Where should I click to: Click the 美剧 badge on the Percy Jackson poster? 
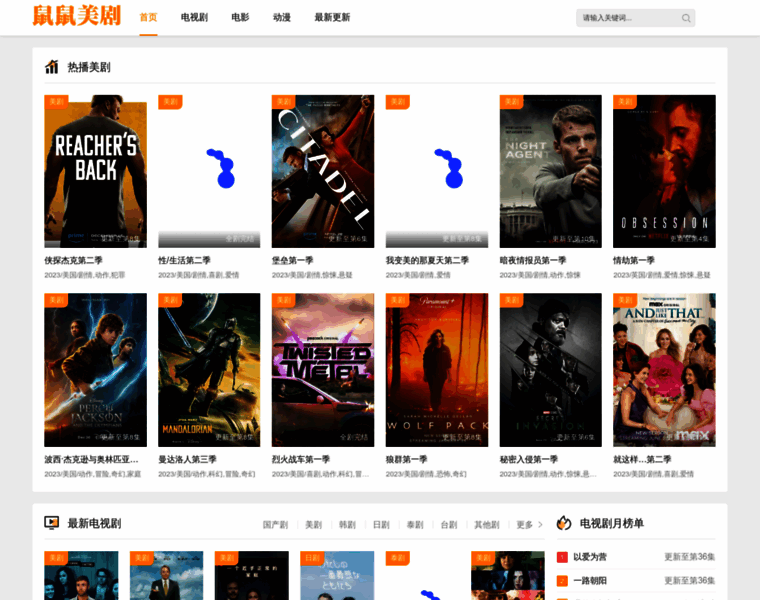(56, 300)
